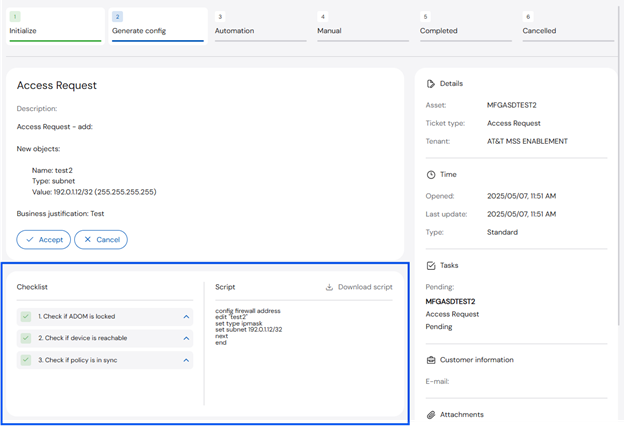Click step number 6 badge
624x426 pixels.
pos(528,17)
